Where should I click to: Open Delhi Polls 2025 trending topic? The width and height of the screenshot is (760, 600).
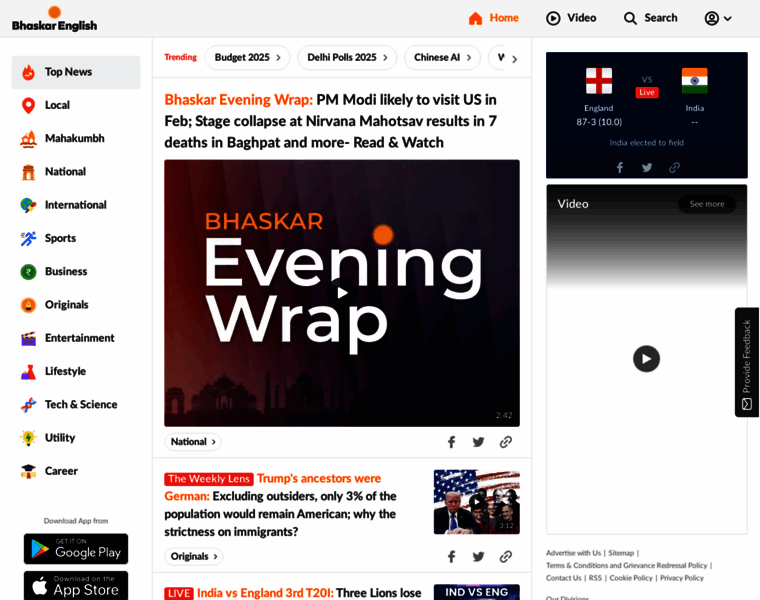(347, 58)
